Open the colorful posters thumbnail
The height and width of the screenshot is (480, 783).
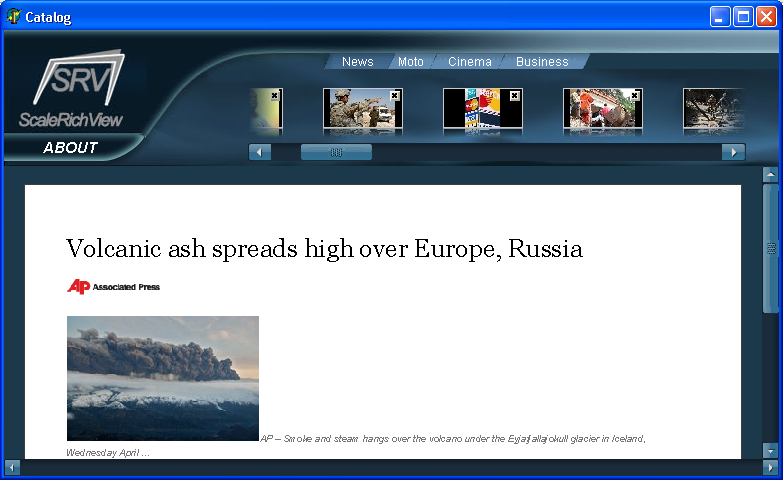click(x=476, y=112)
